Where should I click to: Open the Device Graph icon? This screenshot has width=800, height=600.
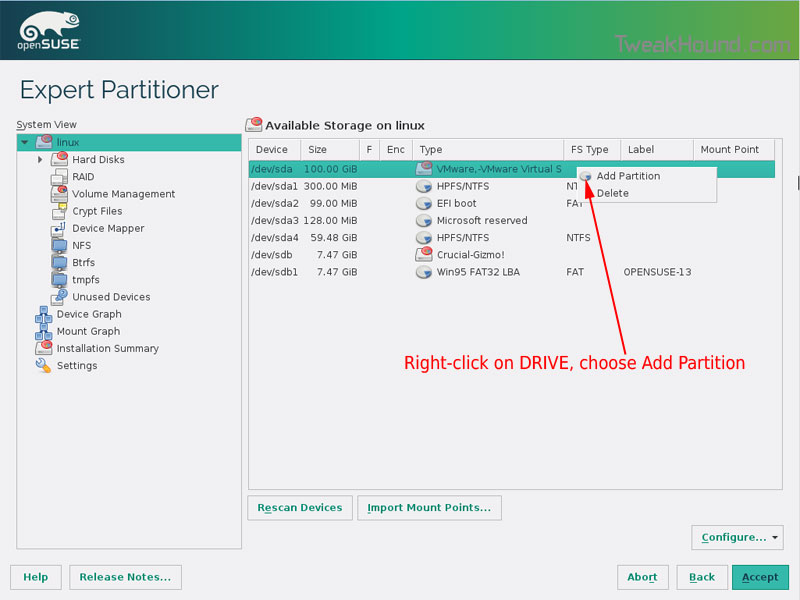44,314
